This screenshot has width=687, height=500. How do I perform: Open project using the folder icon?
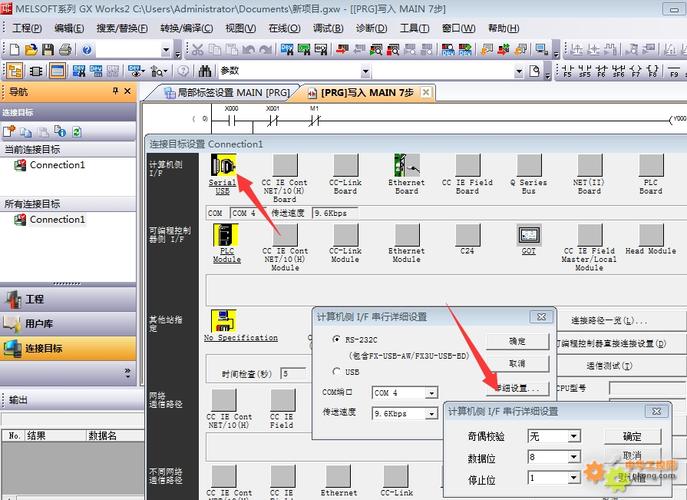click(31, 50)
